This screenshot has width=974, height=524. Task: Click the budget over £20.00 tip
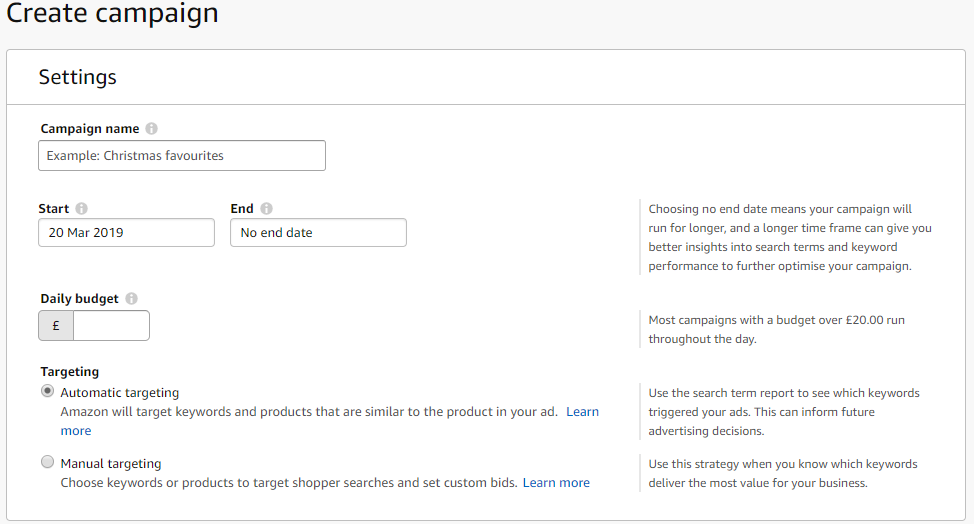click(776, 329)
